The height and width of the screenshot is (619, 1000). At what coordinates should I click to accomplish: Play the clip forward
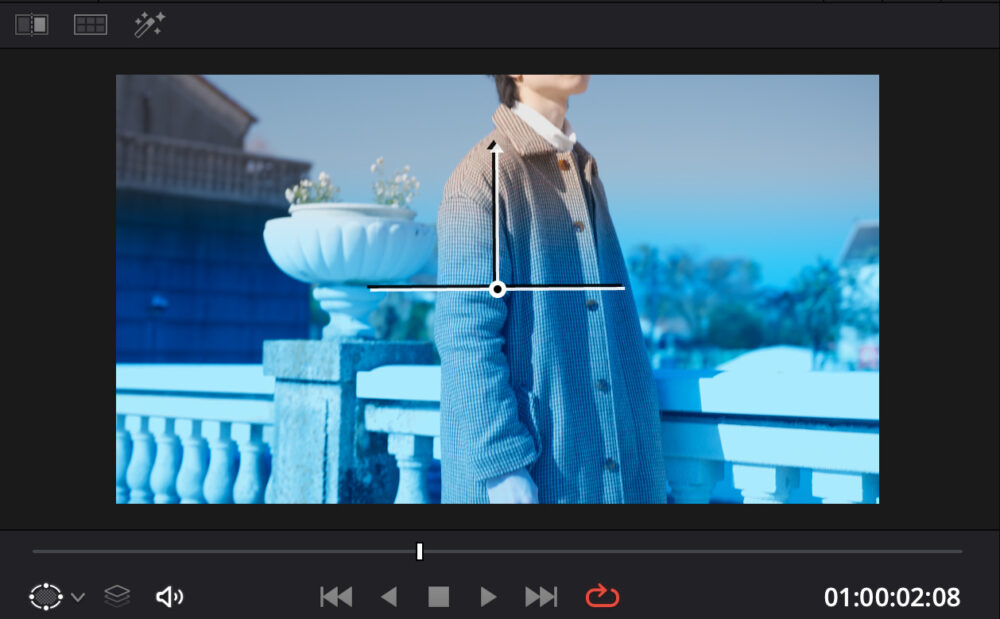pos(488,597)
